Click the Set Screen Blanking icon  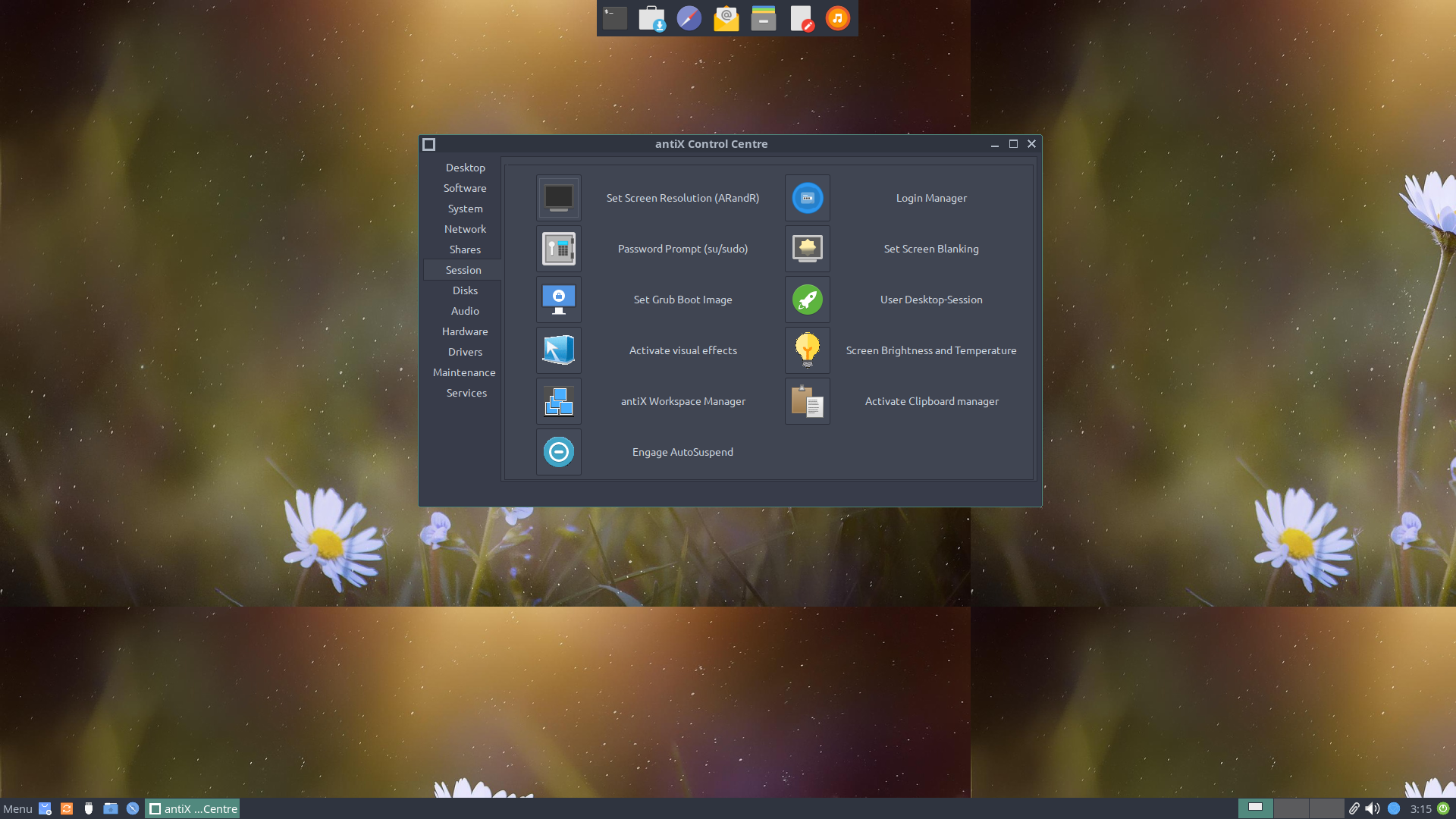tap(808, 249)
